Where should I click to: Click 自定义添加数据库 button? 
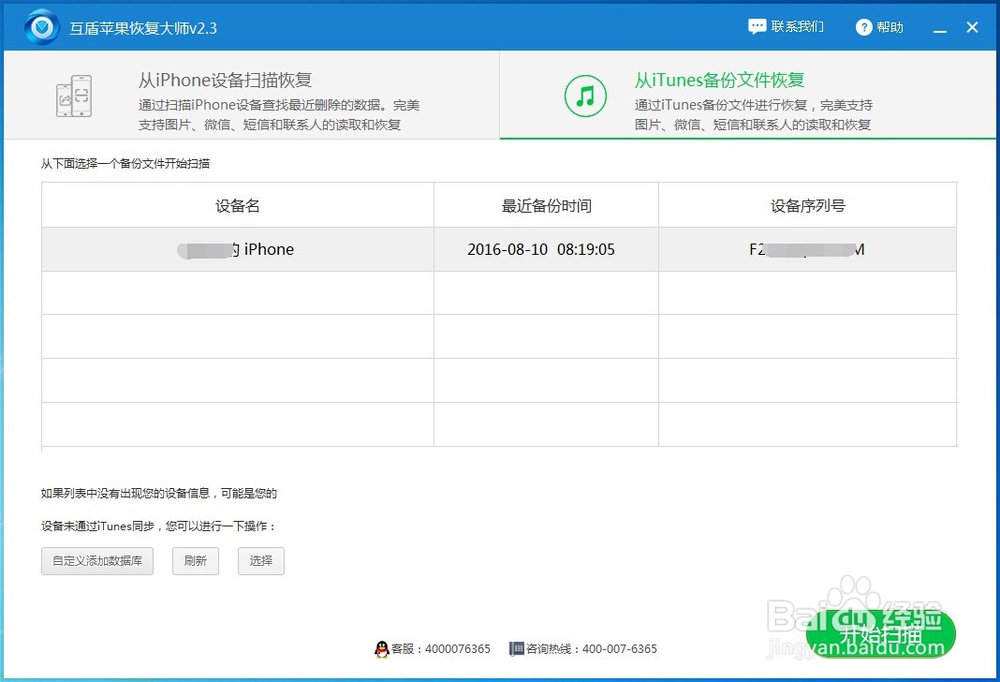(97, 561)
